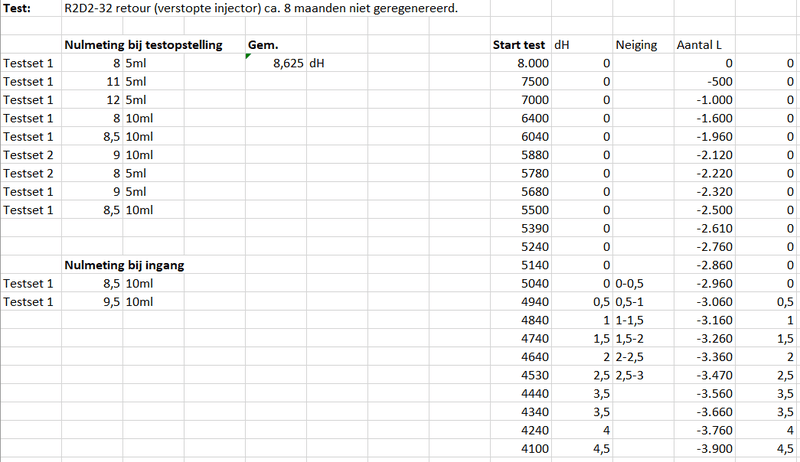This screenshot has width=800, height=462.
Task: Select the measurement value 9,5 under ingang
Action: pos(112,302)
